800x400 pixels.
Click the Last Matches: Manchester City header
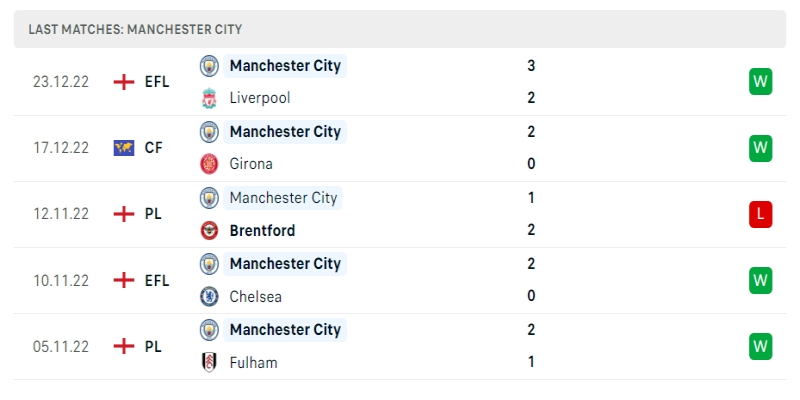click(x=135, y=30)
